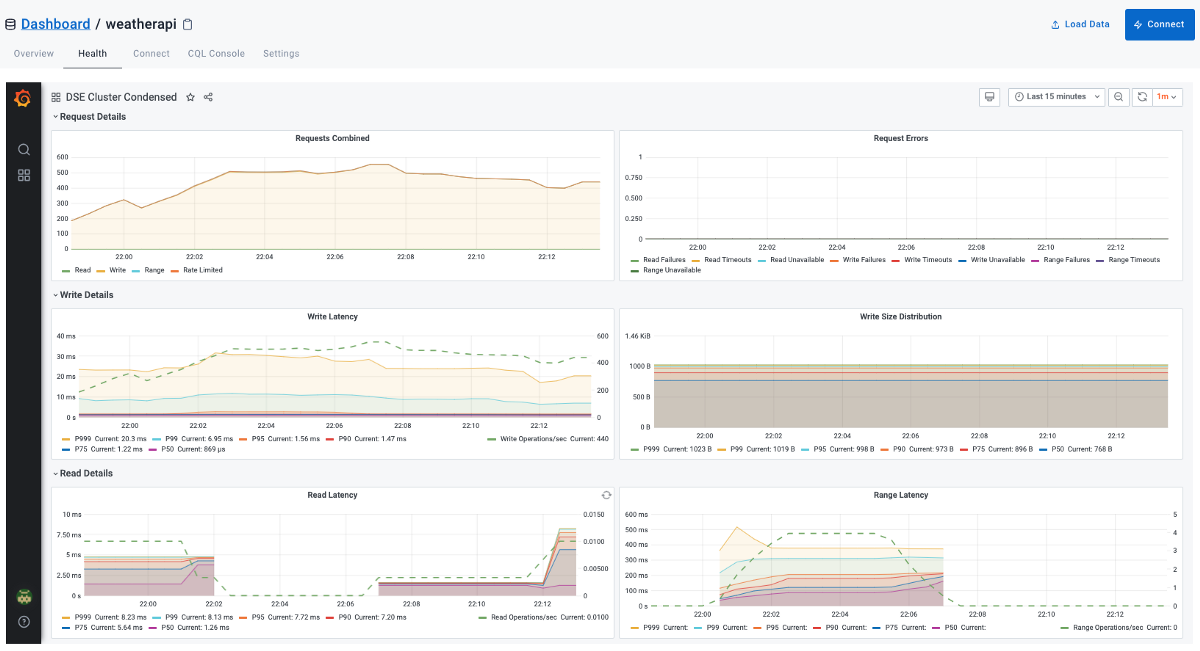Switch to the Overview tab
This screenshot has width=1200, height=651.
coord(34,53)
